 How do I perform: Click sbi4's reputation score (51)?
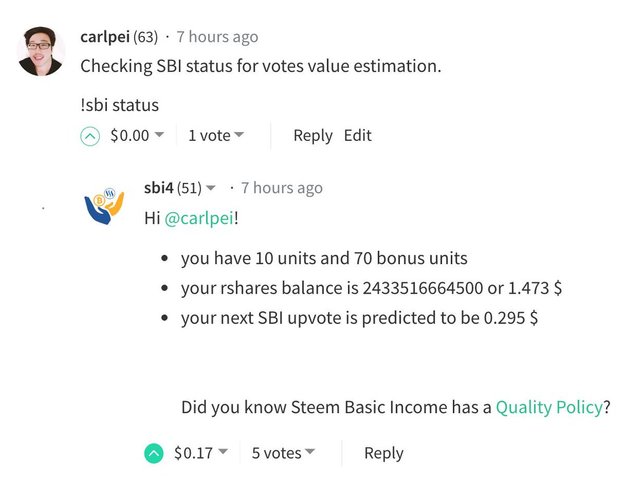click(190, 188)
